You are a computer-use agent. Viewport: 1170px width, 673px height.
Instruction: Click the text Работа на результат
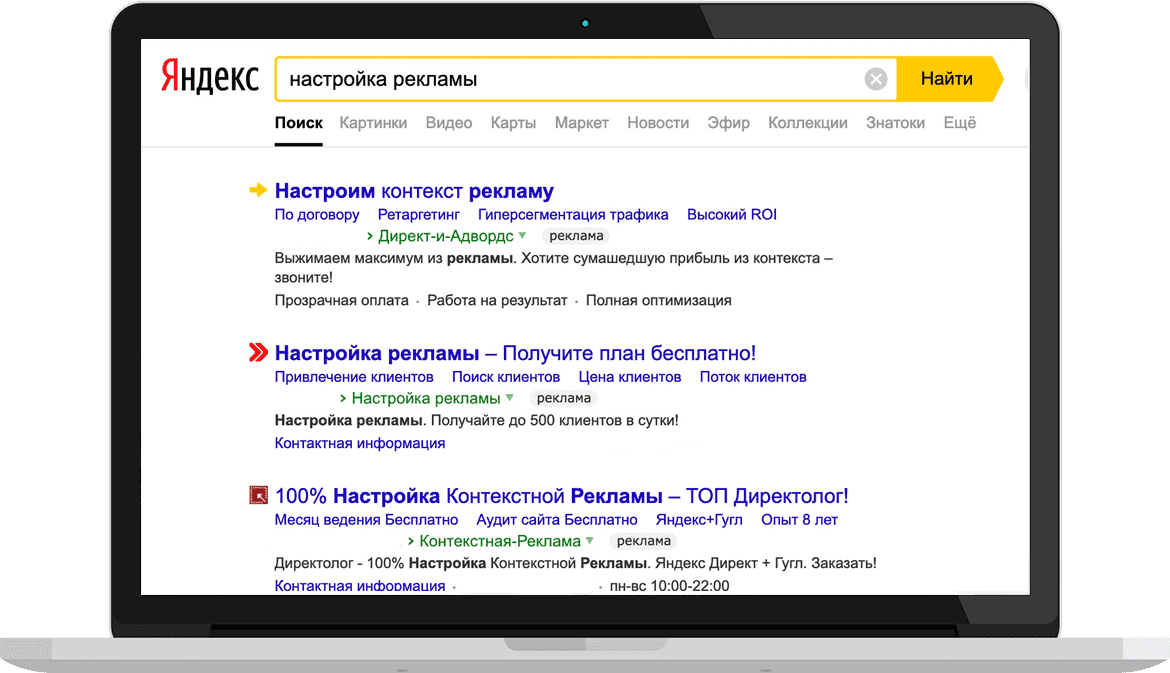pos(497,301)
